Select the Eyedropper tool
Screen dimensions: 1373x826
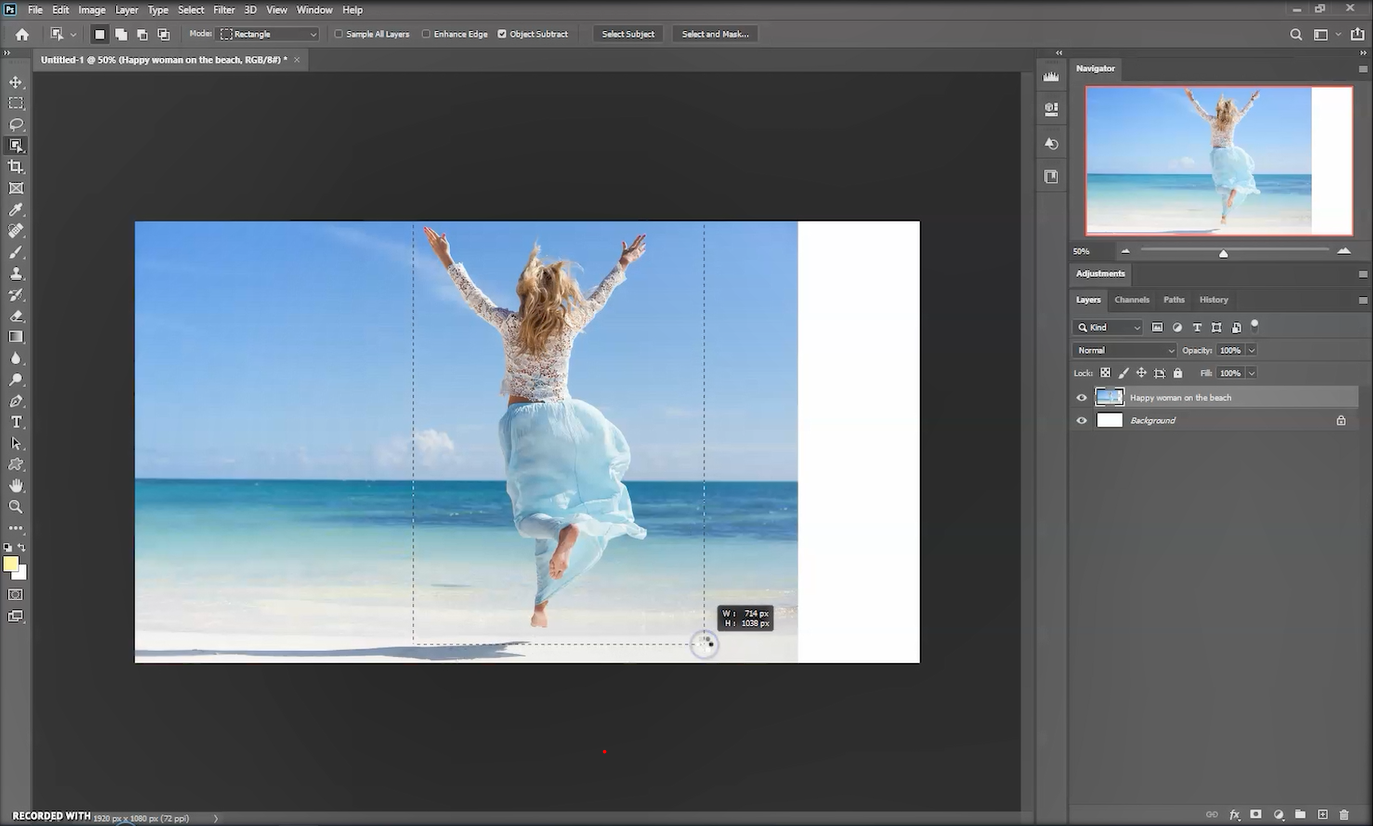click(x=16, y=210)
